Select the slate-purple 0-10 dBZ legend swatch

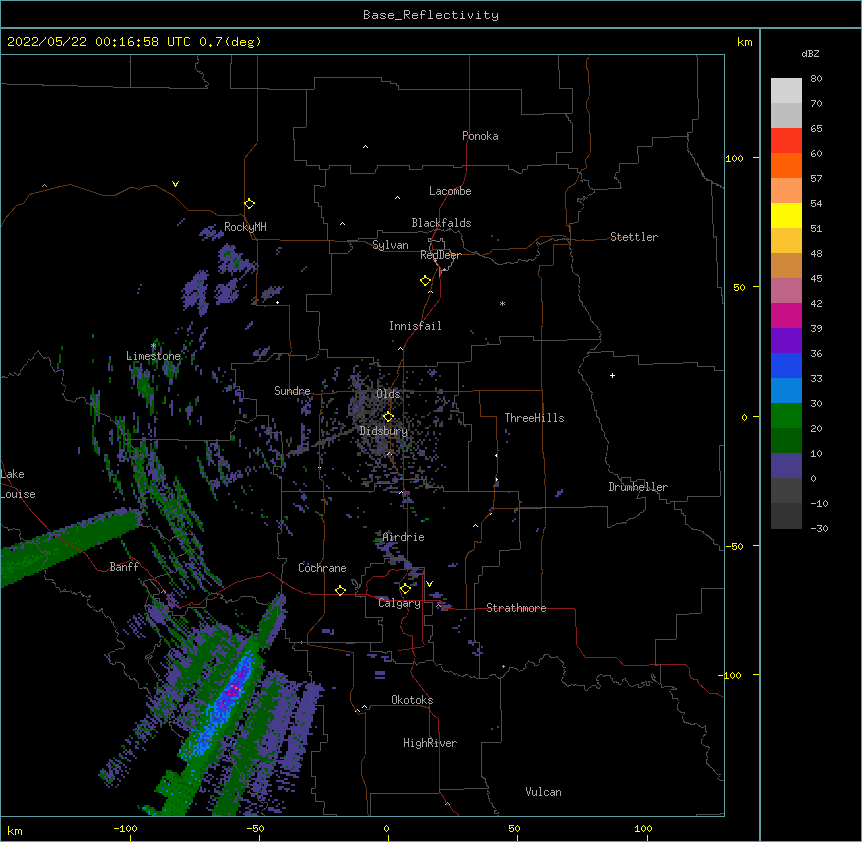(786, 466)
